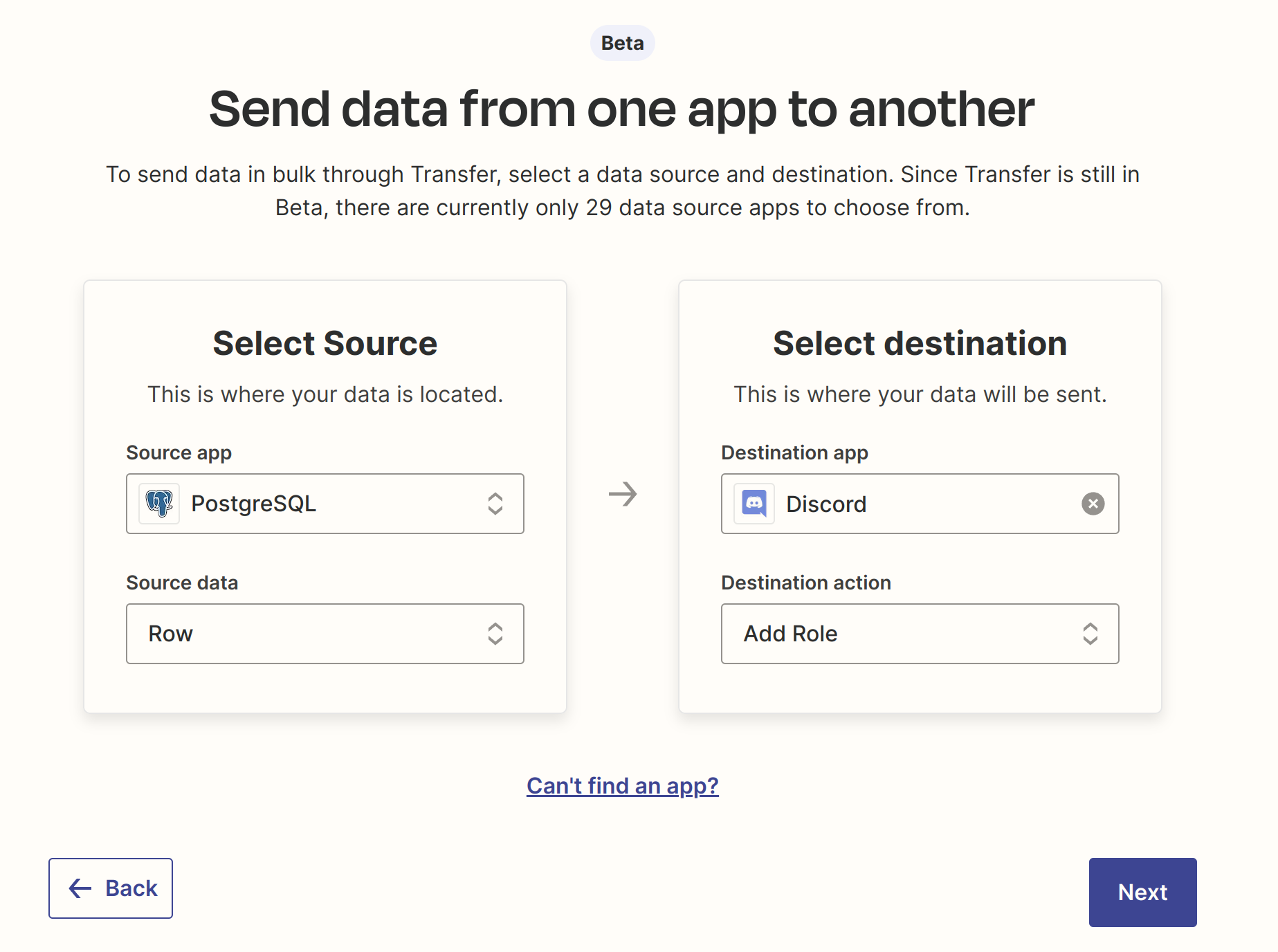Screen dimensions: 1278x952
Task: Click the Select destination heading
Action: [x=920, y=343]
